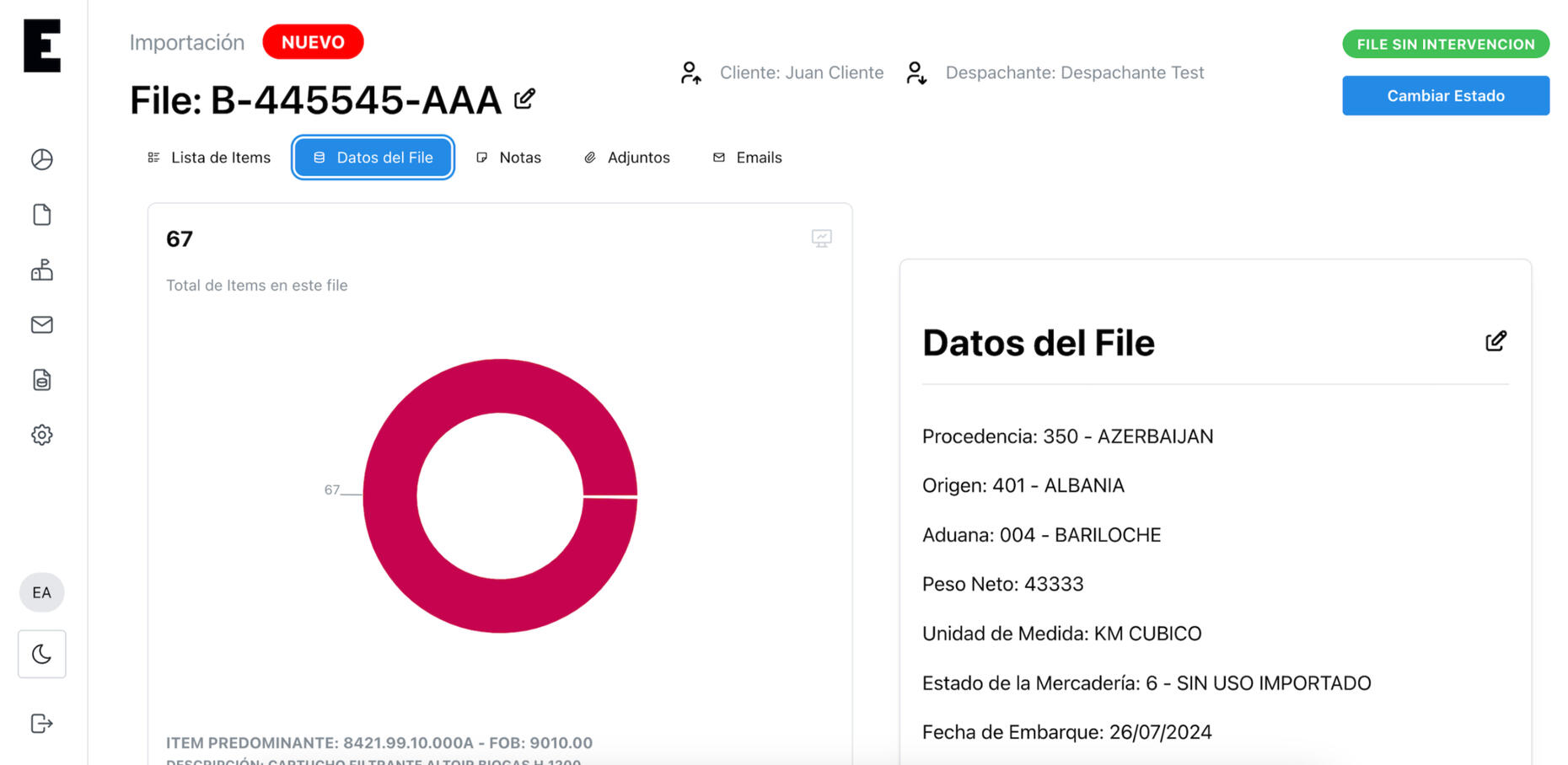Click the edit icon next to Datos del File
The image size is (1568, 765).
click(1496, 340)
